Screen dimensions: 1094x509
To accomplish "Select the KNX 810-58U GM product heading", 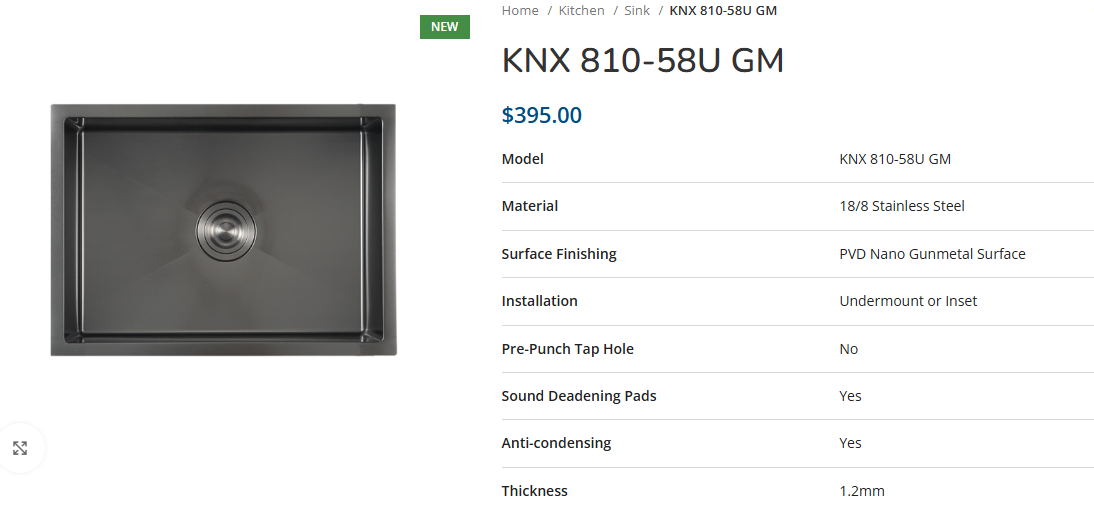I will pos(643,61).
